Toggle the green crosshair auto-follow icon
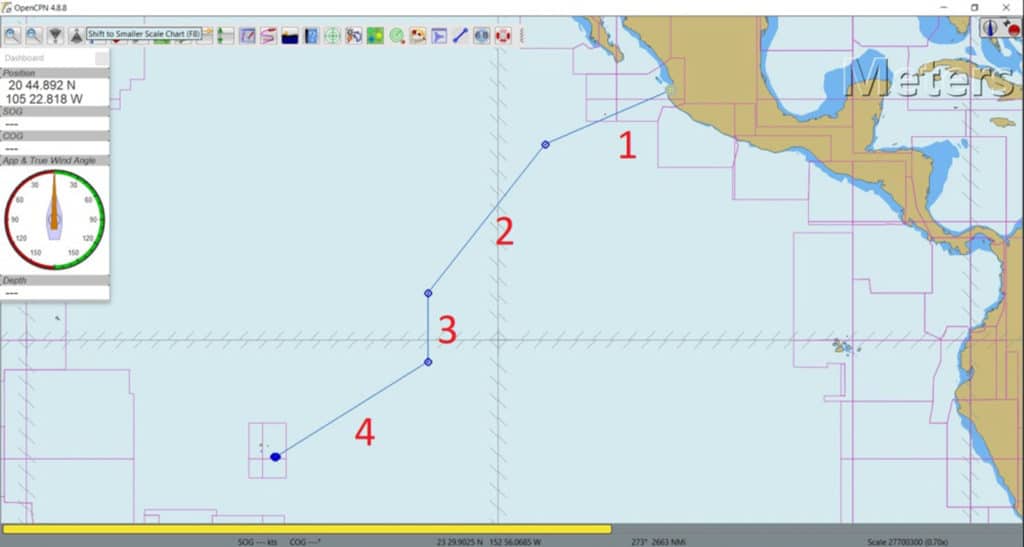 coord(332,36)
